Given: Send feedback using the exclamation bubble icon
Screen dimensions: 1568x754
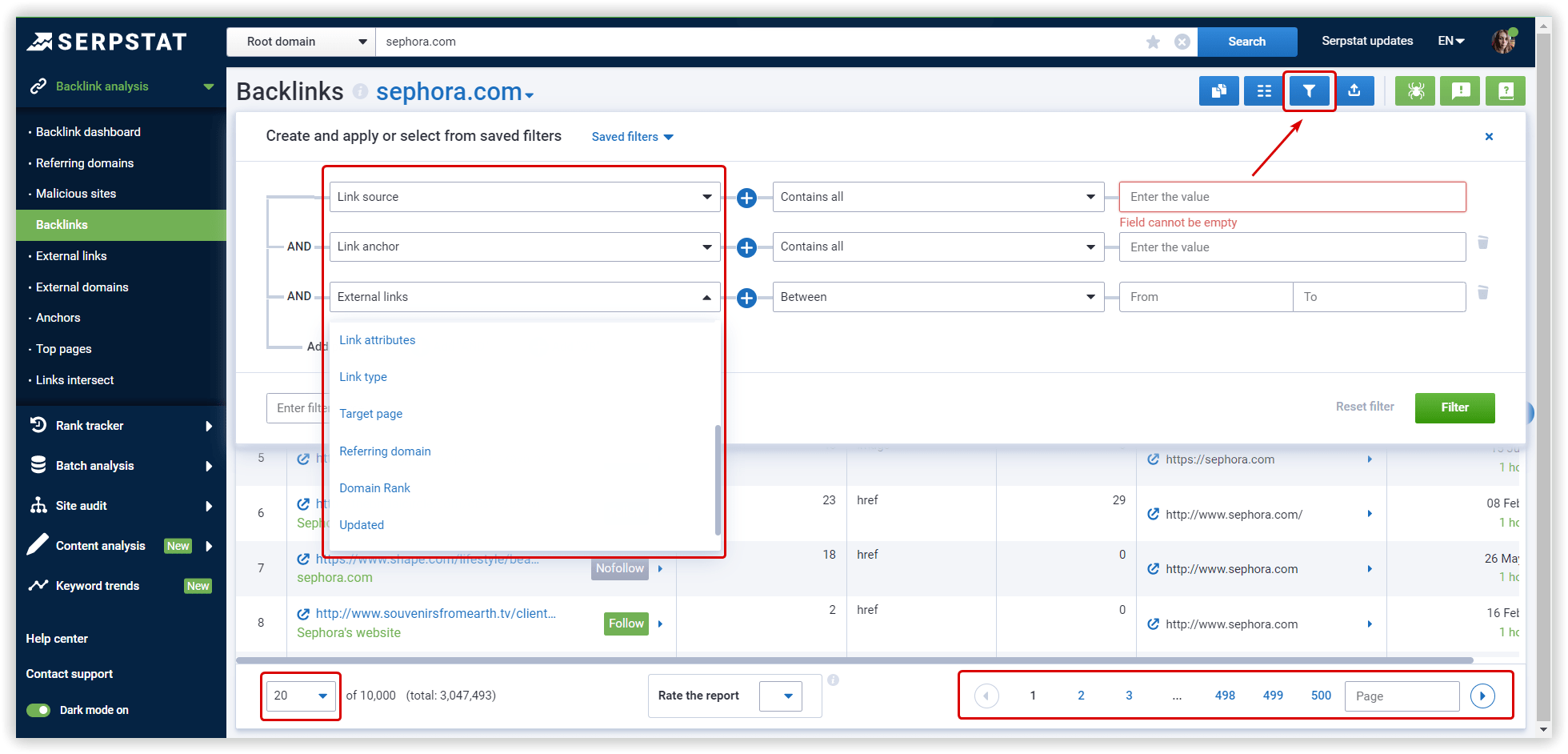Looking at the screenshot, I should (x=1459, y=90).
